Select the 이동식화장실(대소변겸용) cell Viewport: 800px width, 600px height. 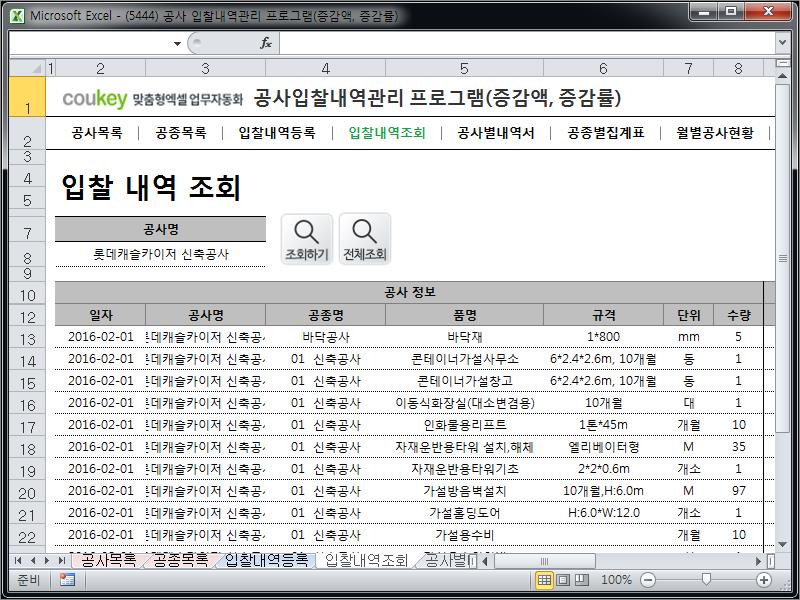(464, 403)
